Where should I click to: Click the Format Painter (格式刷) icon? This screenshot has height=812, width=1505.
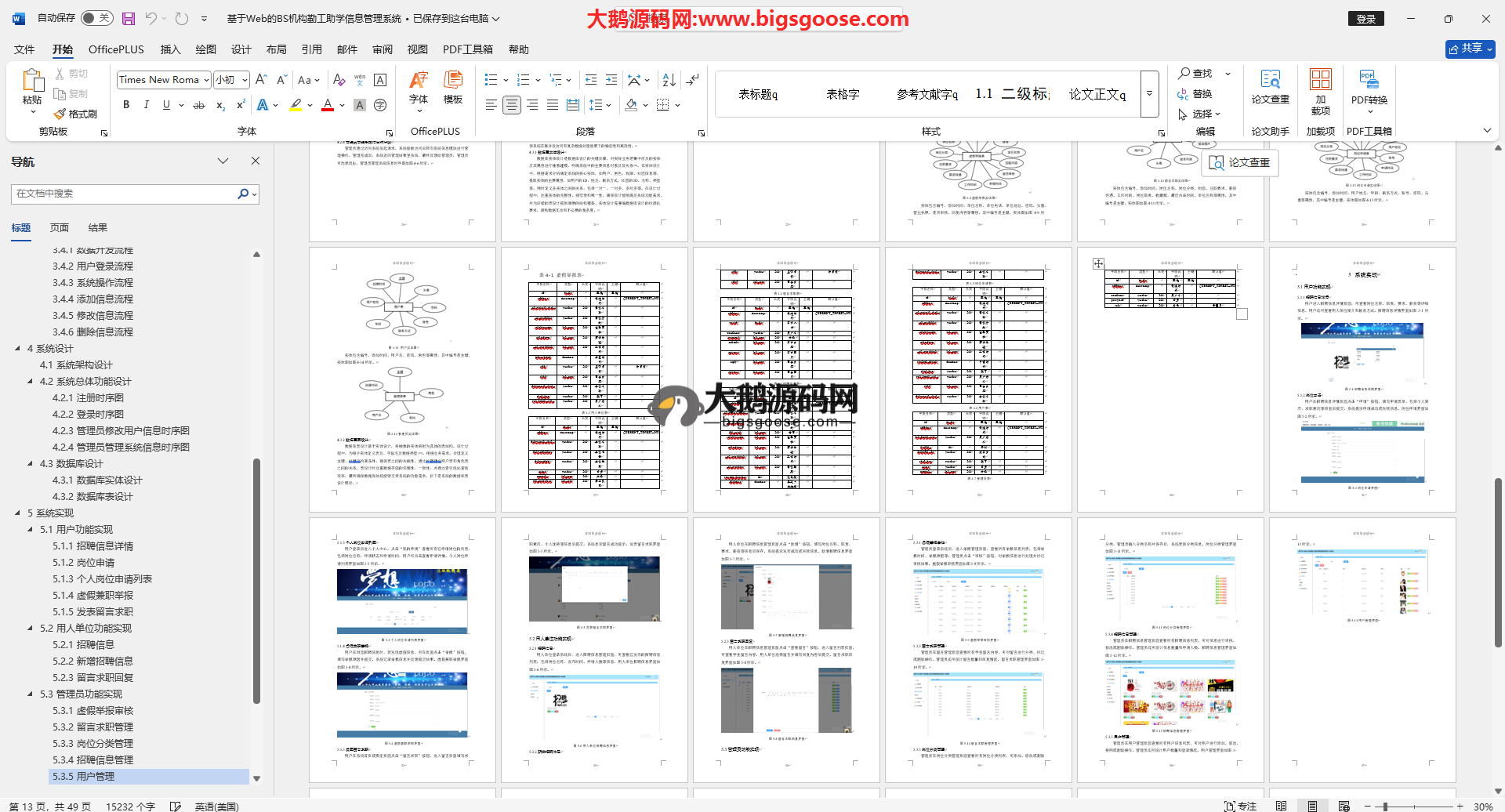(x=76, y=114)
